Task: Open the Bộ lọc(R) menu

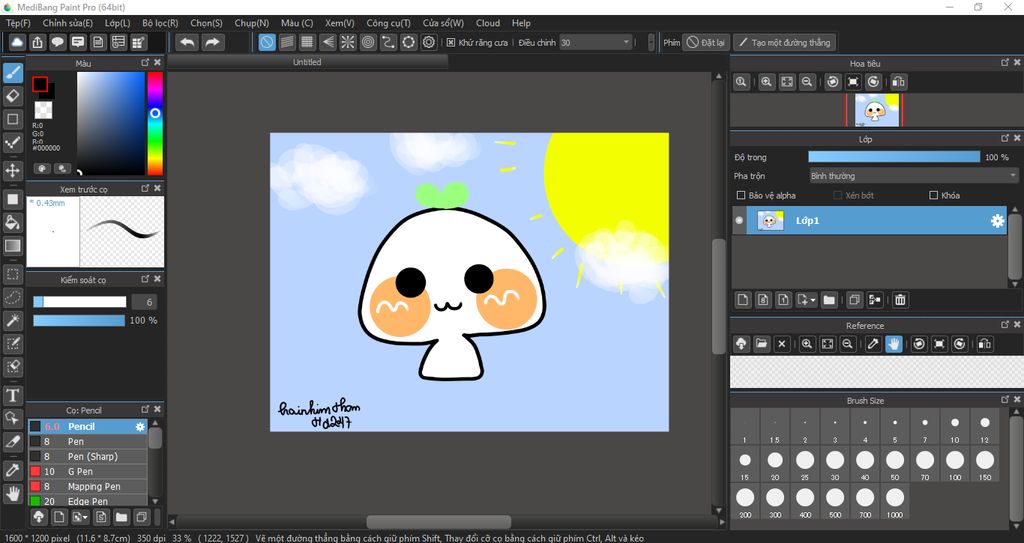Action: coord(160,23)
